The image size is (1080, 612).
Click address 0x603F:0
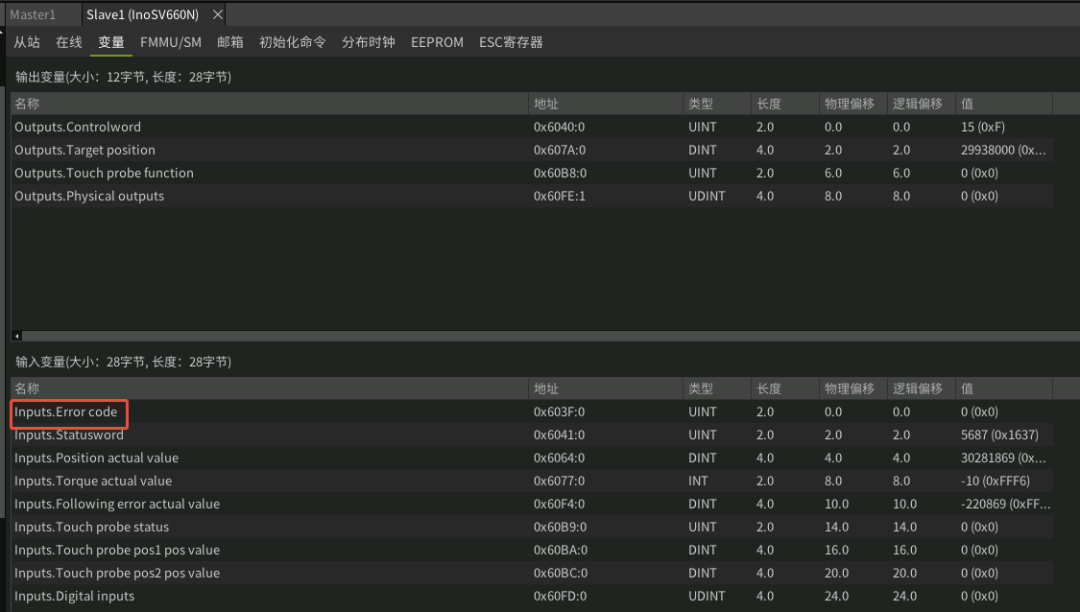[x=559, y=412]
